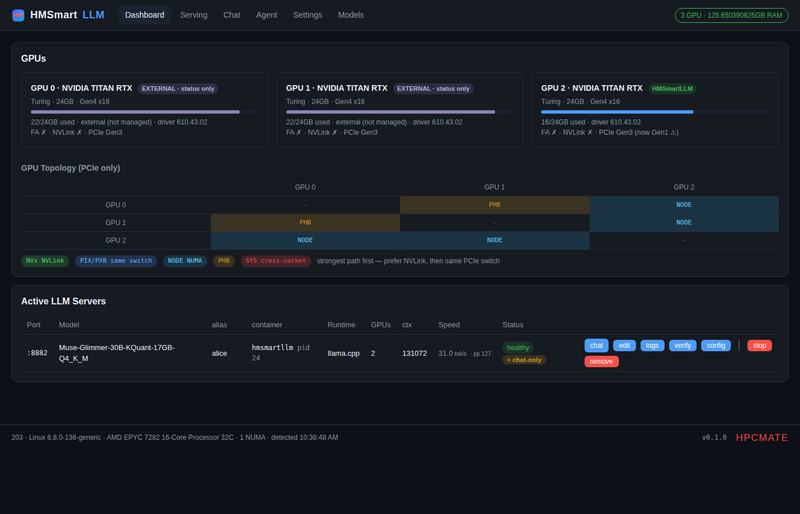Screen dimensions: 800x514
Task: Click GPU 2 PCIe Gen1 warning line
Action: click(610, 133)
